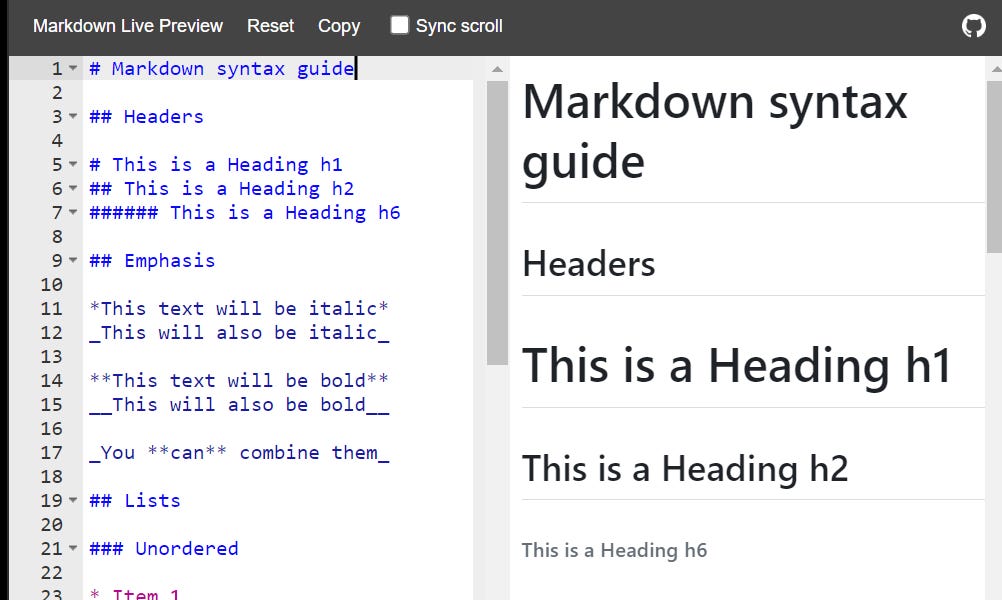Collapse the entire document fold on line 1
This screenshot has width=1002, height=600.
click(70, 68)
